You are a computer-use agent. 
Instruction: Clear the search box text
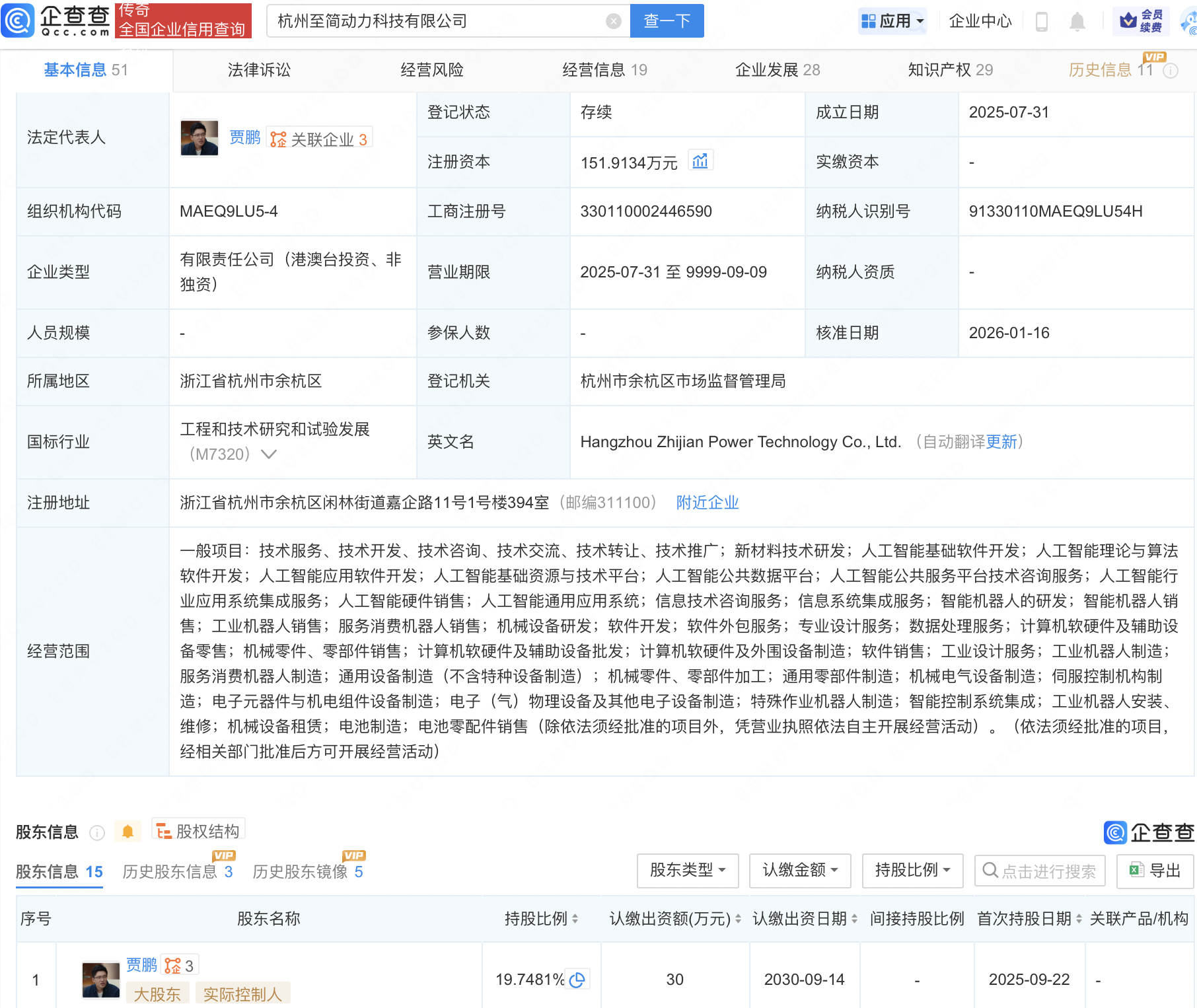click(x=613, y=21)
